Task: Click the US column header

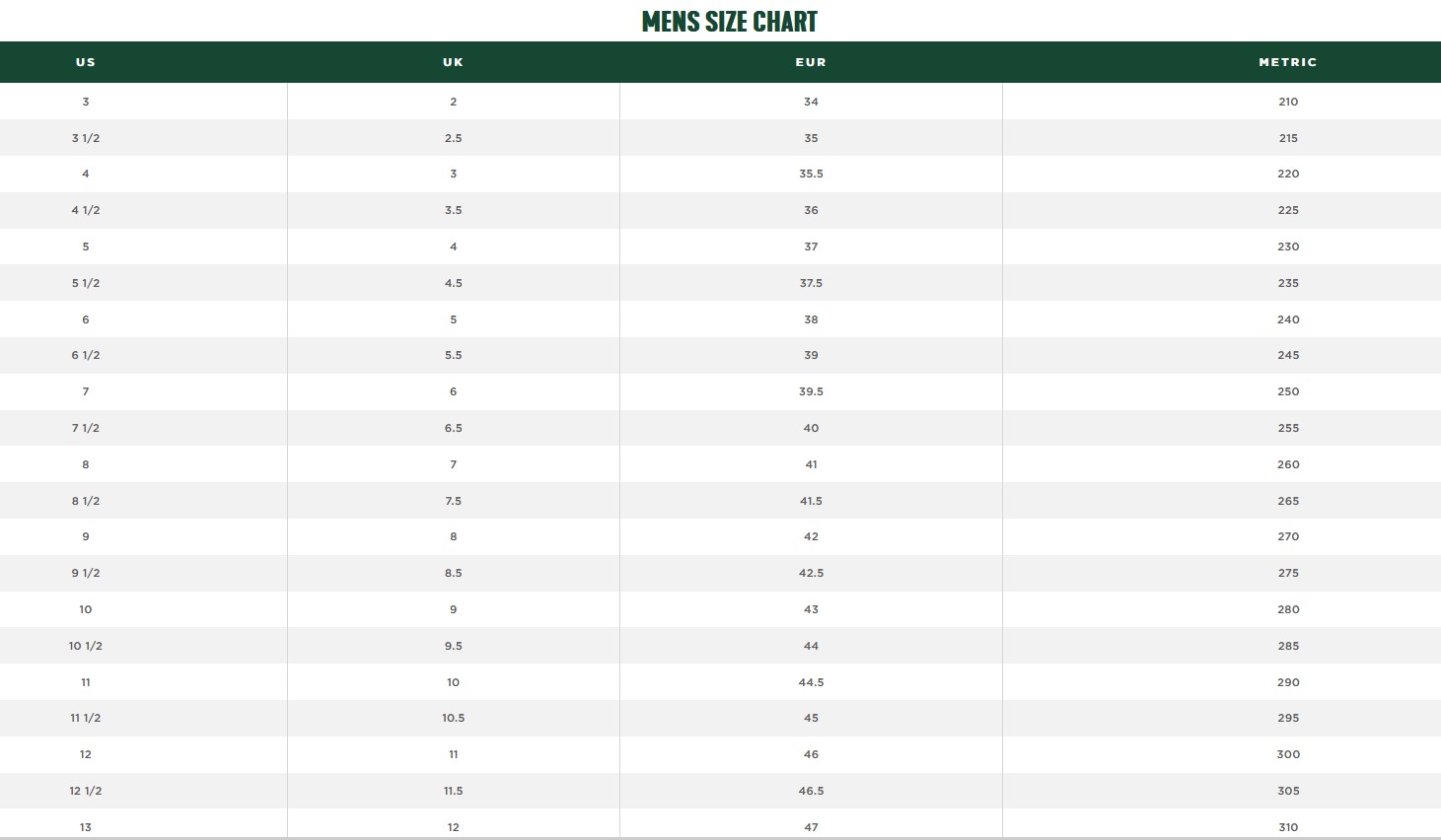Action: (86, 62)
